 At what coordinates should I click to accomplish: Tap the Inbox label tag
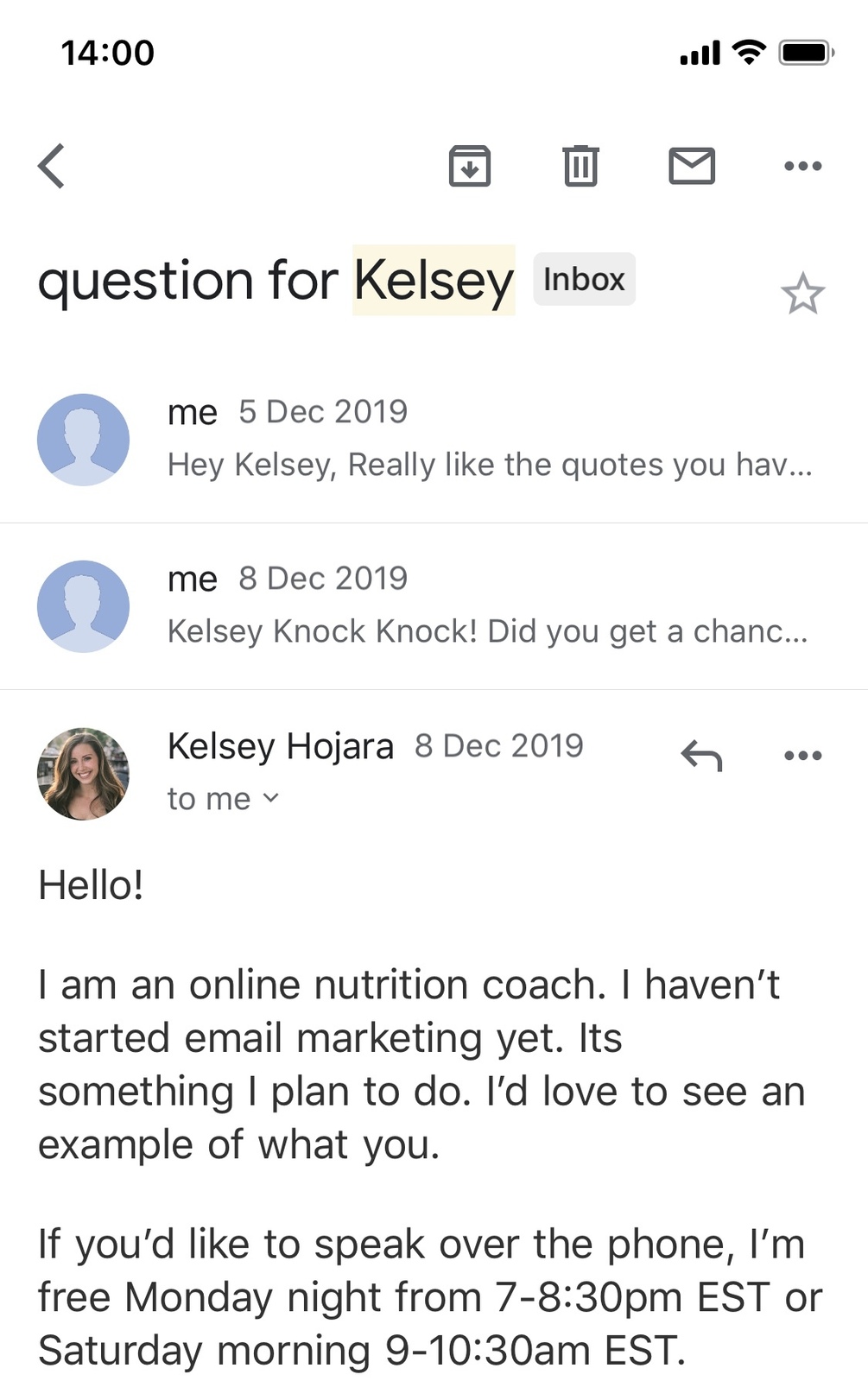tap(584, 279)
